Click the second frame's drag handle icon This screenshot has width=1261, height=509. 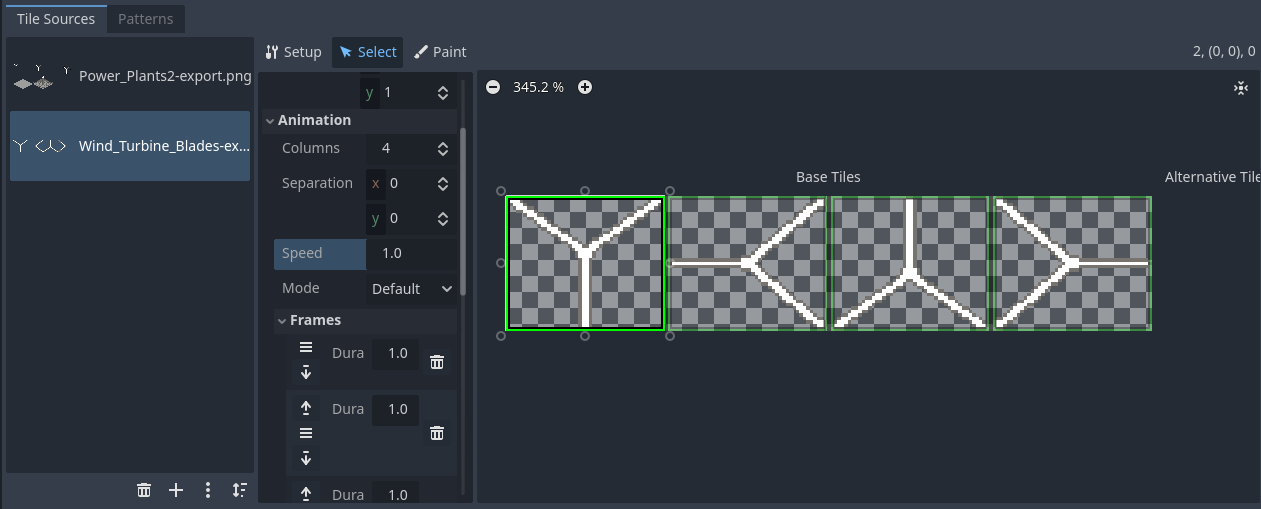[x=306, y=433]
